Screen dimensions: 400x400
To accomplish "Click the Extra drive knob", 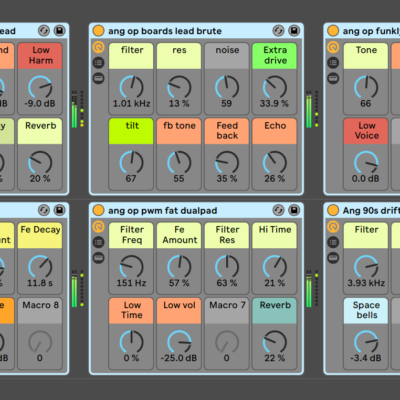I will tap(275, 87).
